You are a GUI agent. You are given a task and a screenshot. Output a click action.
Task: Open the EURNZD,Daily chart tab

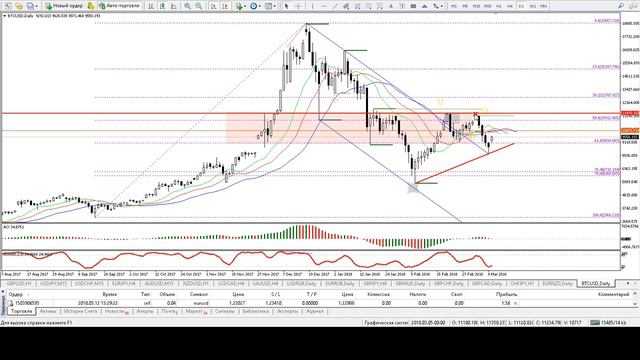[x=557, y=283]
